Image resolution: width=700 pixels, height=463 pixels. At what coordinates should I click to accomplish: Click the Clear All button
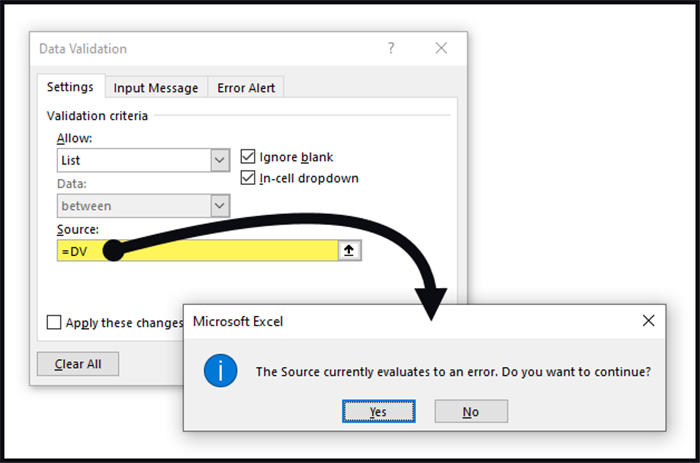click(x=77, y=363)
